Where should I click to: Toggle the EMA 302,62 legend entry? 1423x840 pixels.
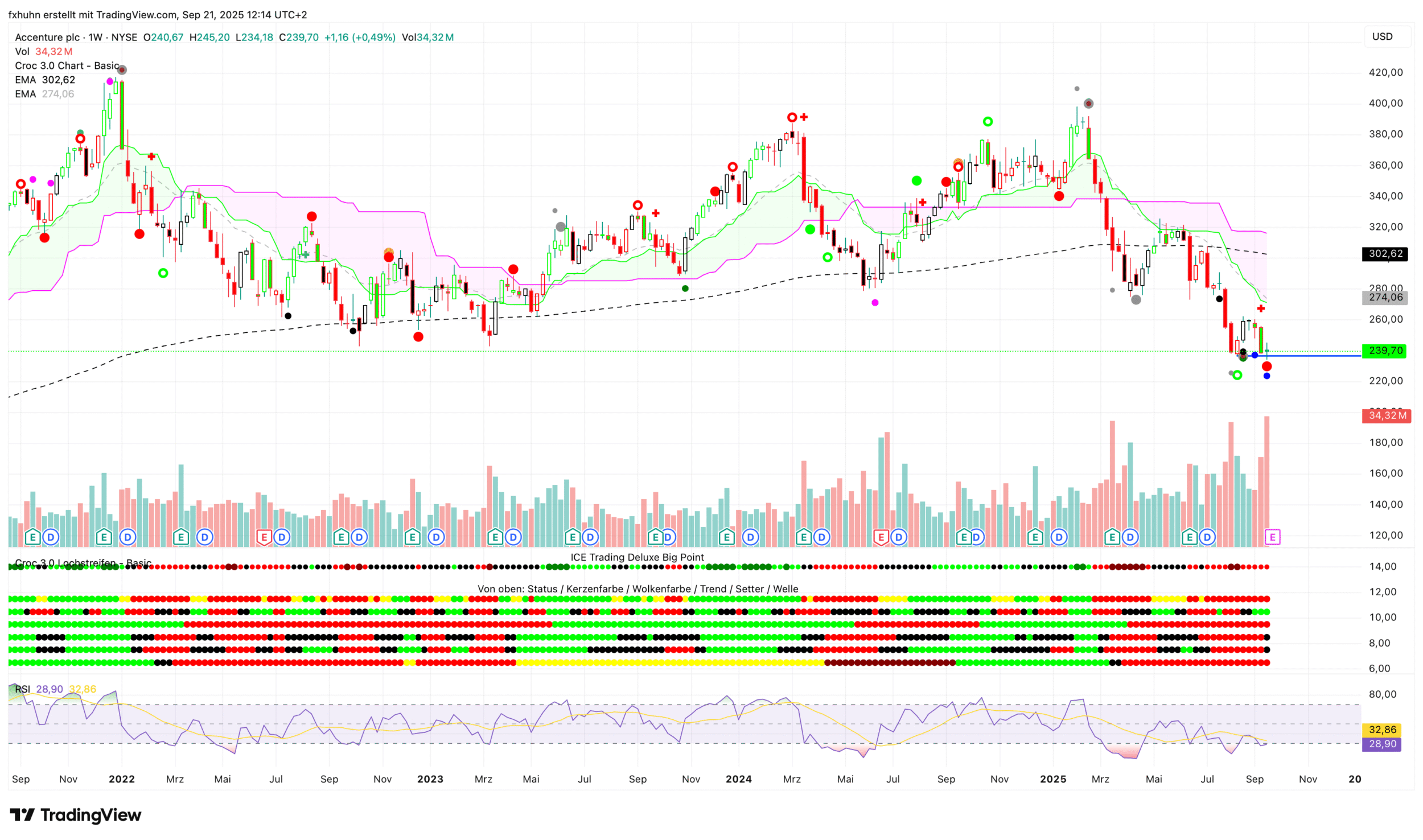pyautogui.click(x=44, y=80)
